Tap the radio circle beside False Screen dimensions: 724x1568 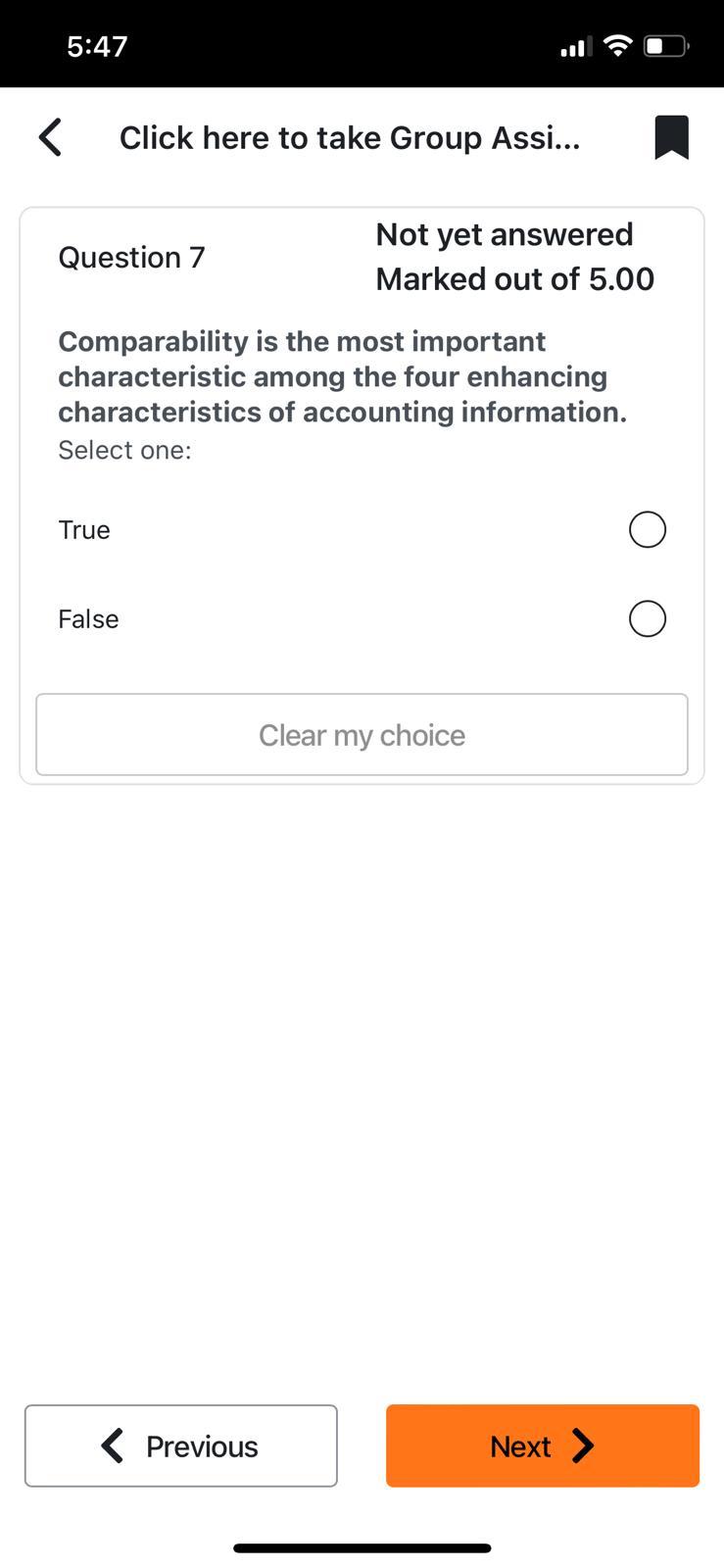point(647,618)
